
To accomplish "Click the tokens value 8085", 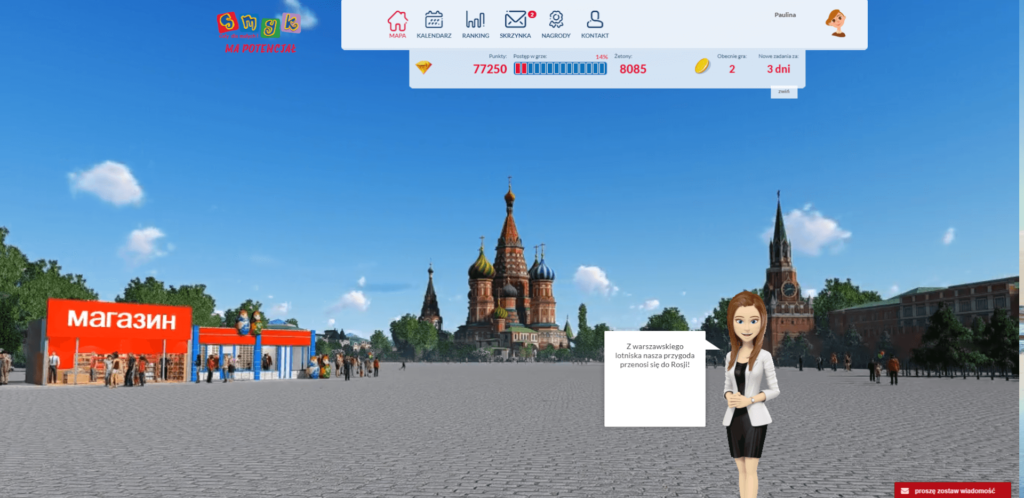I will pyautogui.click(x=633, y=69).
